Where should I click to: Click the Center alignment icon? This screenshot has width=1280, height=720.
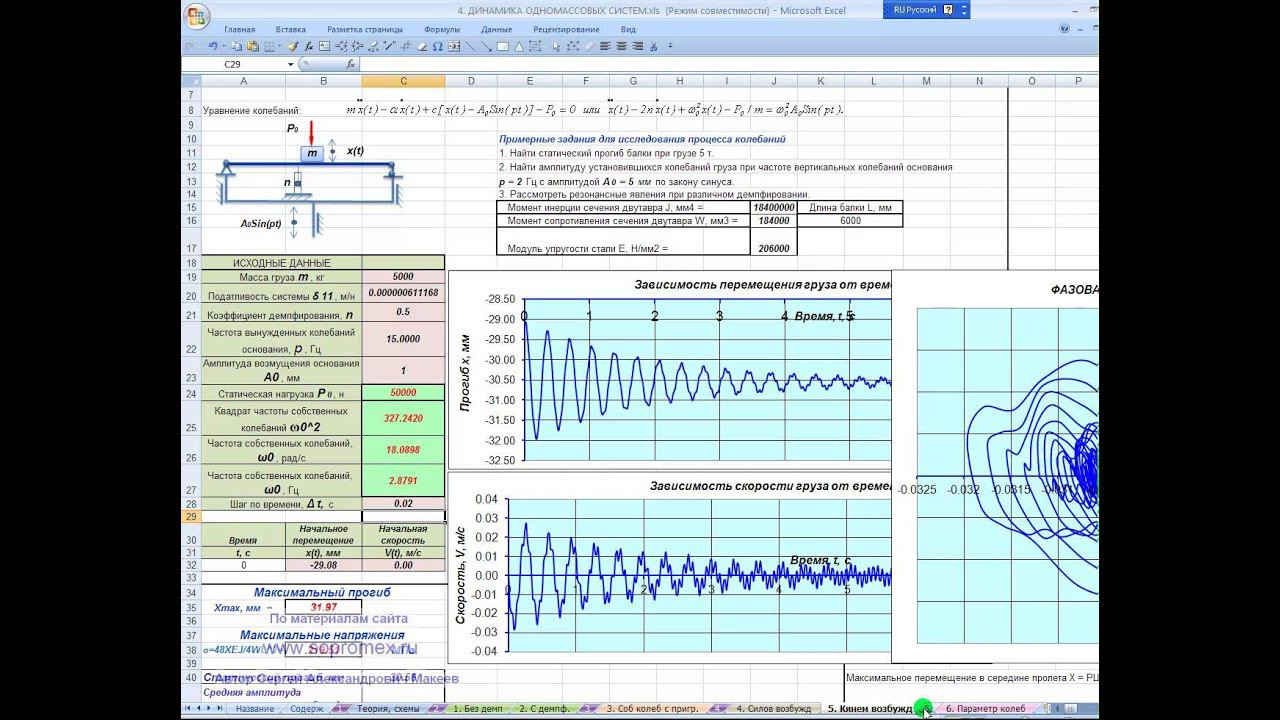point(621,46)
